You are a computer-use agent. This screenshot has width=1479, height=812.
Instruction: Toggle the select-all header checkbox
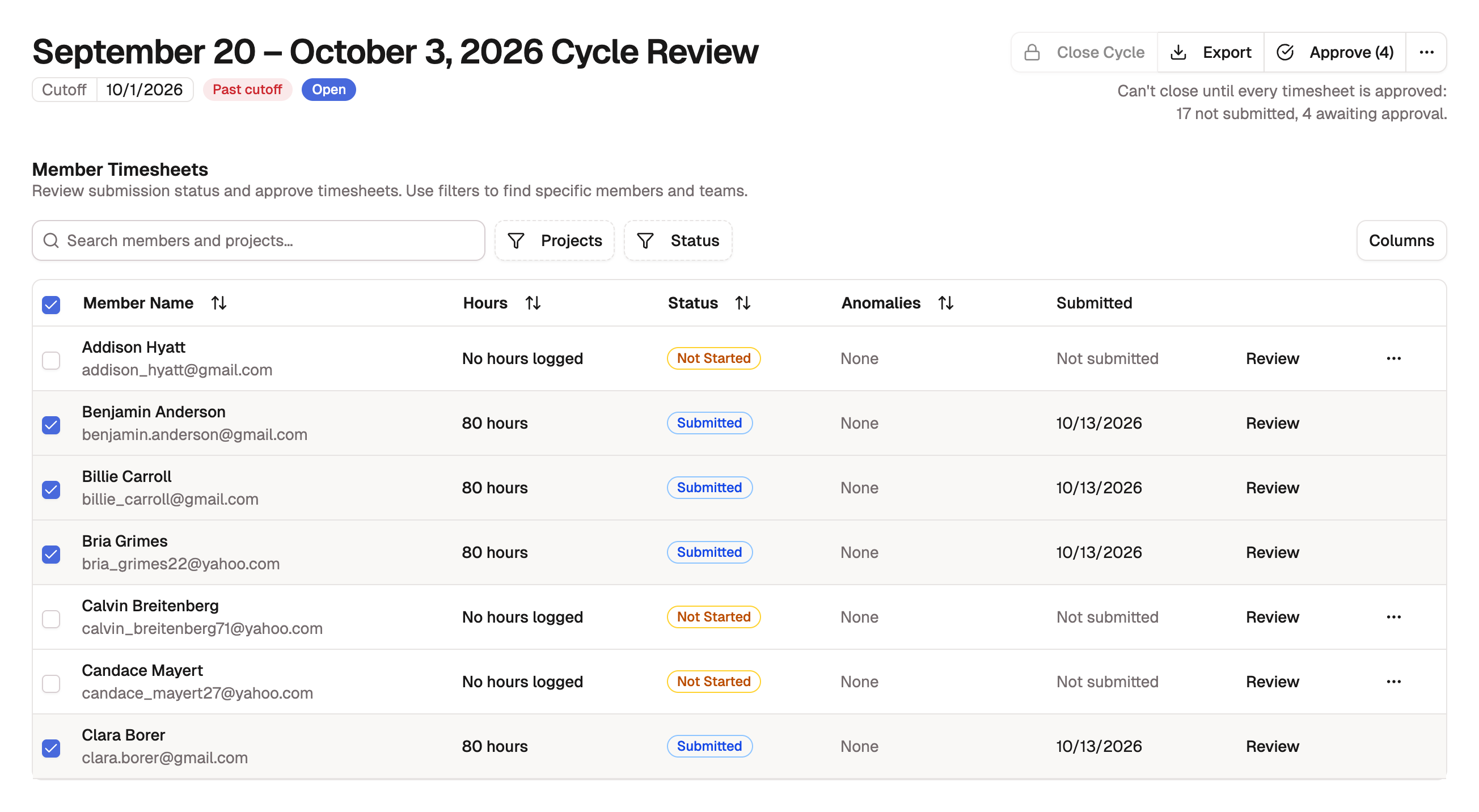(x=51, y=304)
